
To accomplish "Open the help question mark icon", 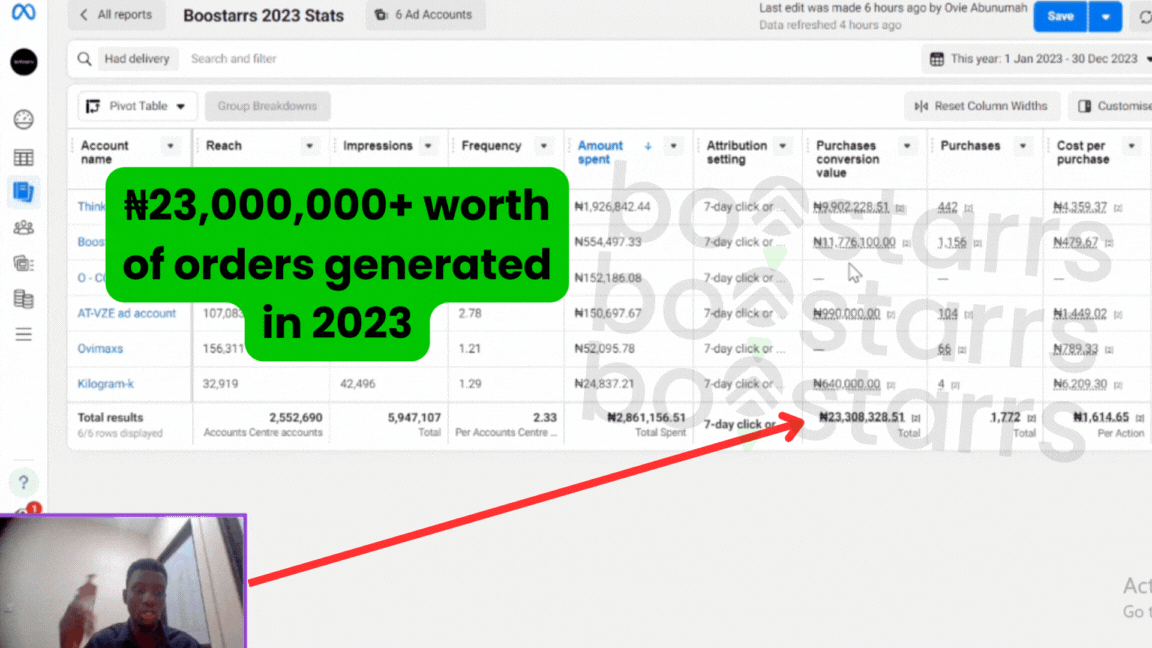I will pos(24,482).
